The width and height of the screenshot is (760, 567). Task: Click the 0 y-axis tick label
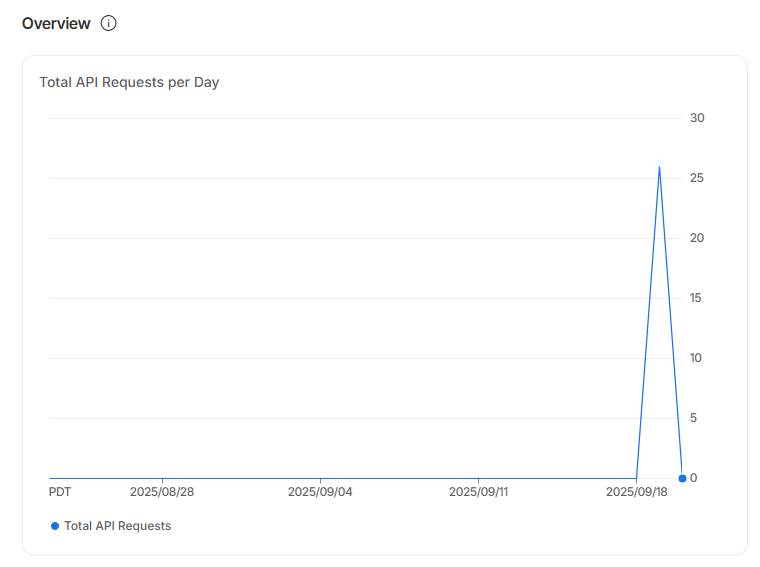pyautogui.click(x=693, y=478)
